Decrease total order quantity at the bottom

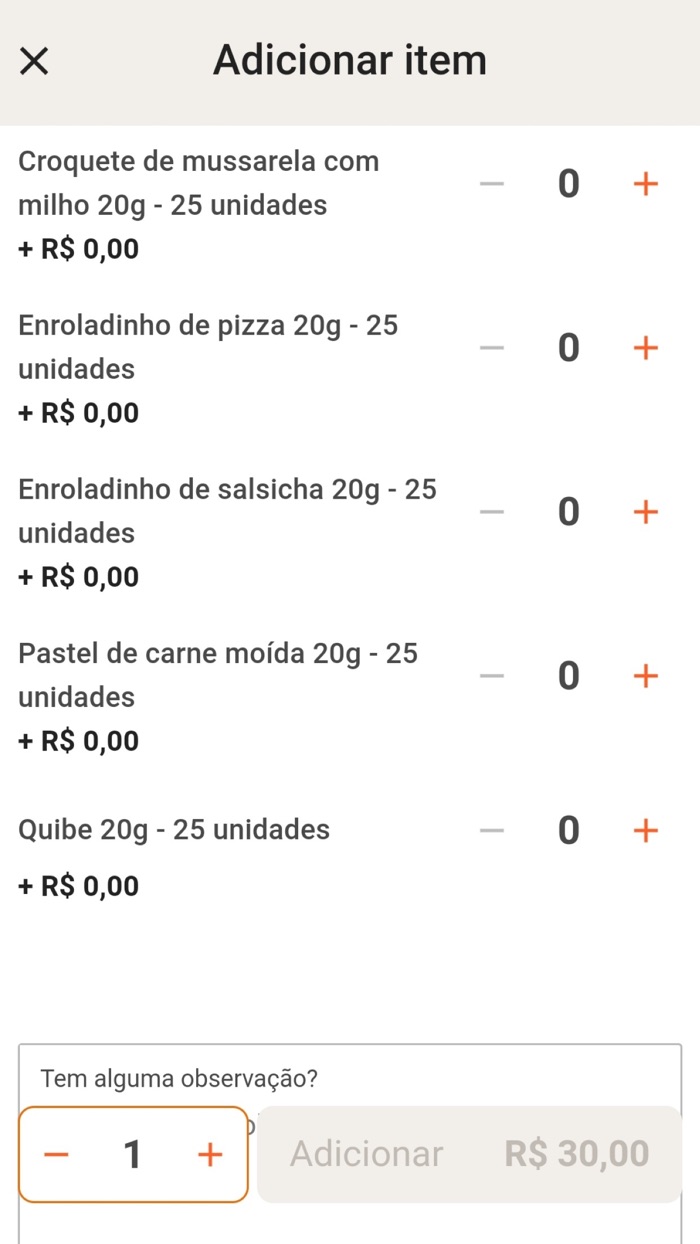tap(57, 1154)
